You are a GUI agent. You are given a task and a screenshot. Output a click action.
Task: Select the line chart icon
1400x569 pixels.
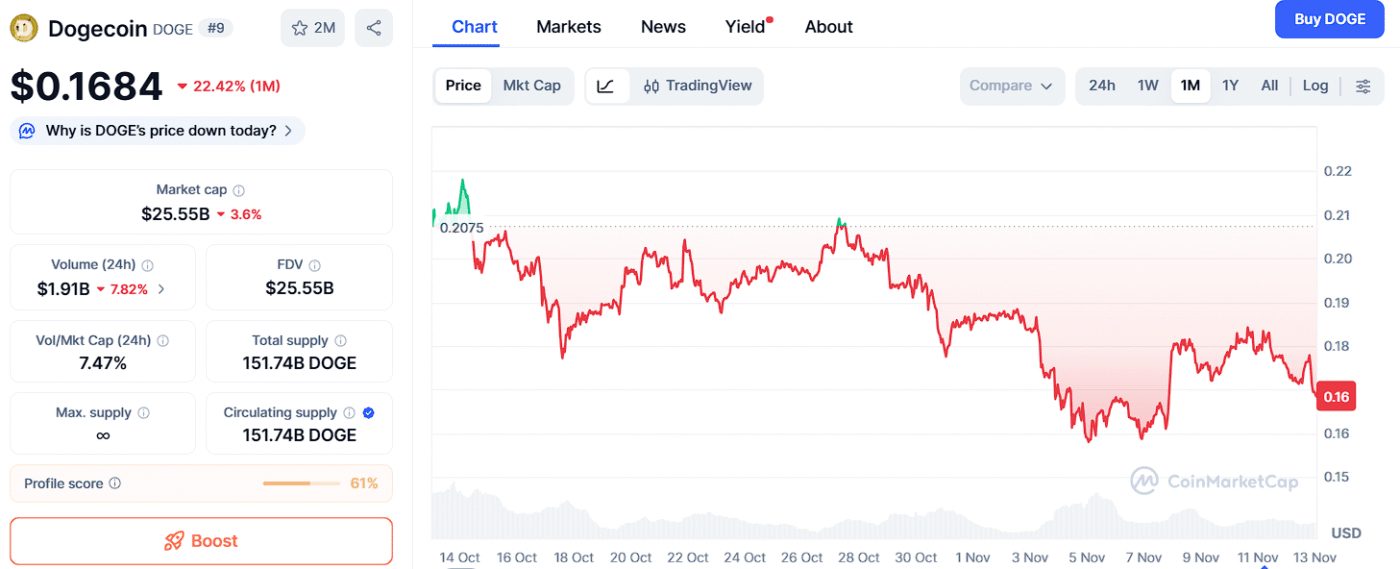pos(606,86)
